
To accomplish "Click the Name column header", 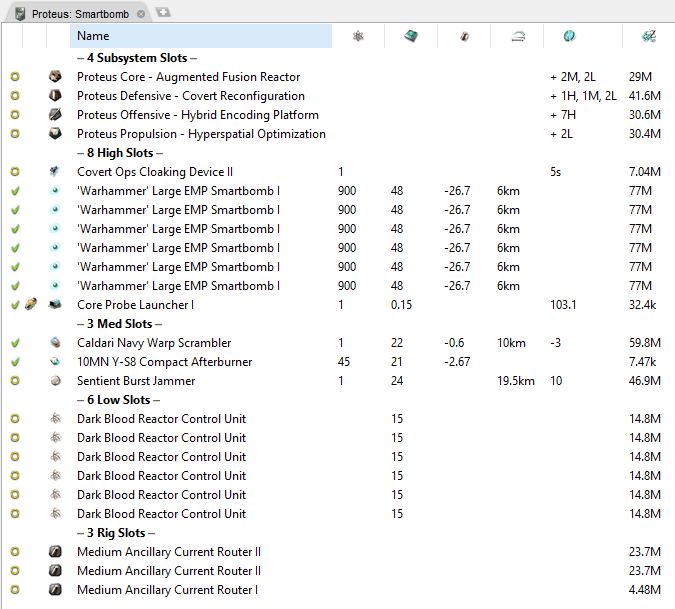I will (201, 36).
